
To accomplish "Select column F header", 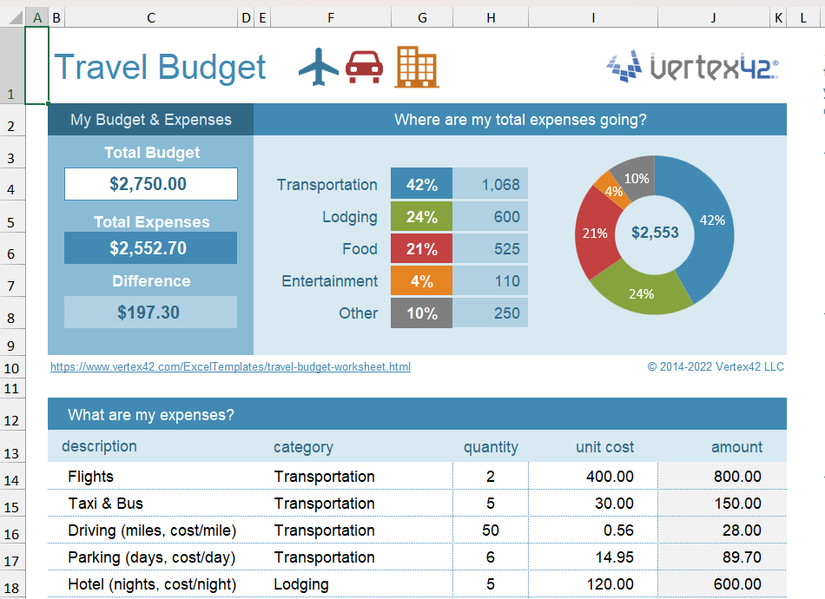I will 330,18.
